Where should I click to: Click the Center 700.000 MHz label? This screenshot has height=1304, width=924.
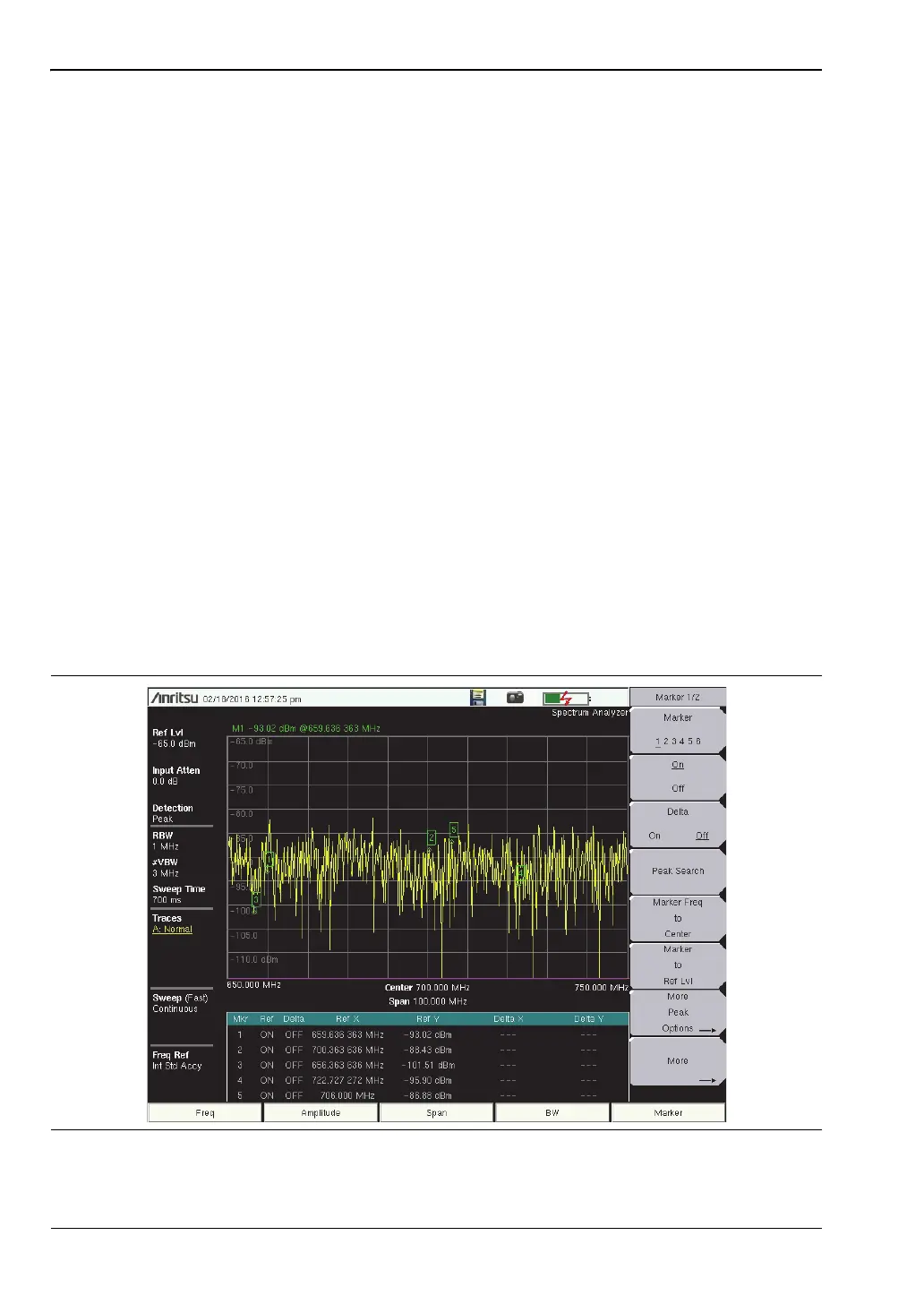coord(427,988)
